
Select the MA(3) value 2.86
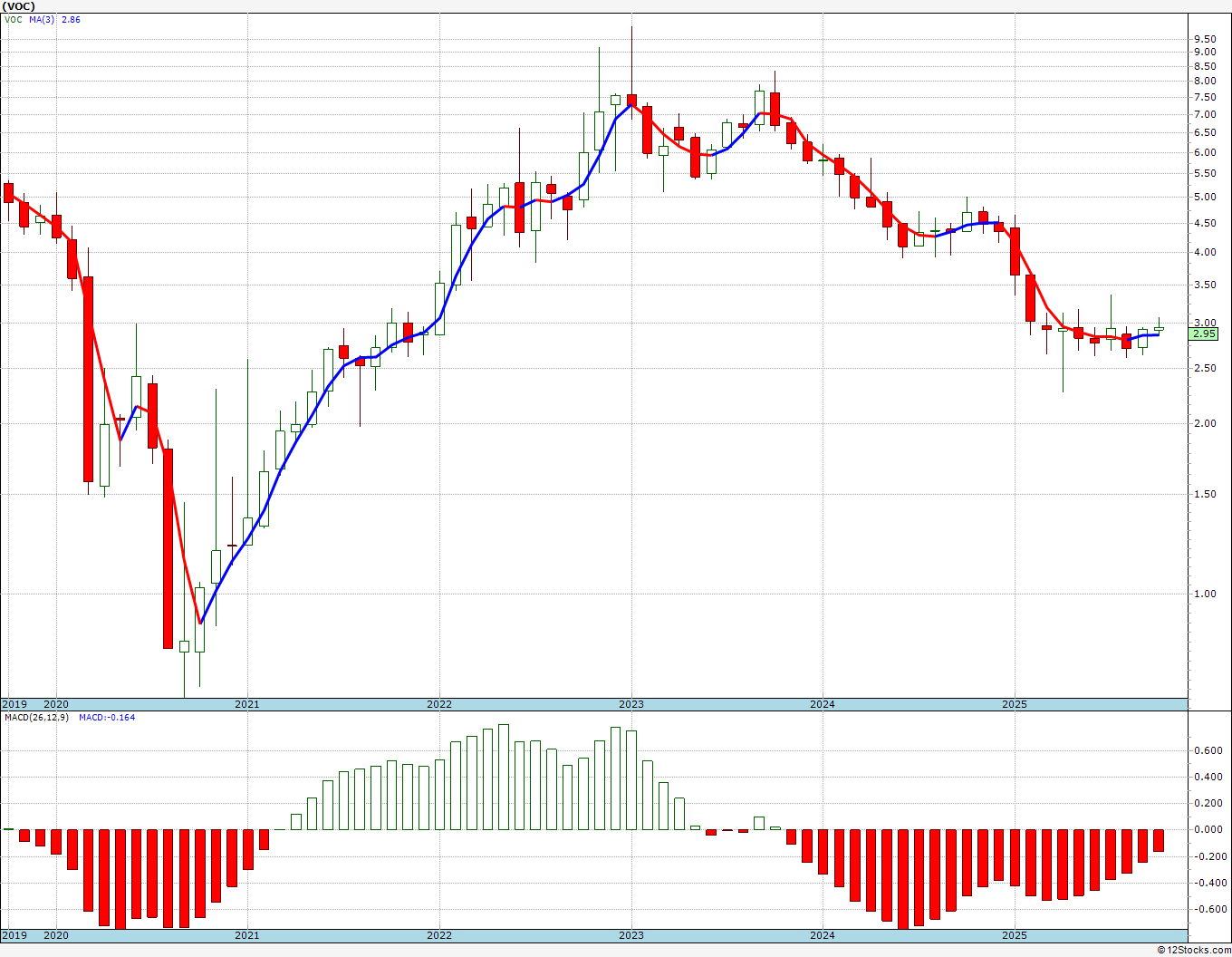pos(71,19)
